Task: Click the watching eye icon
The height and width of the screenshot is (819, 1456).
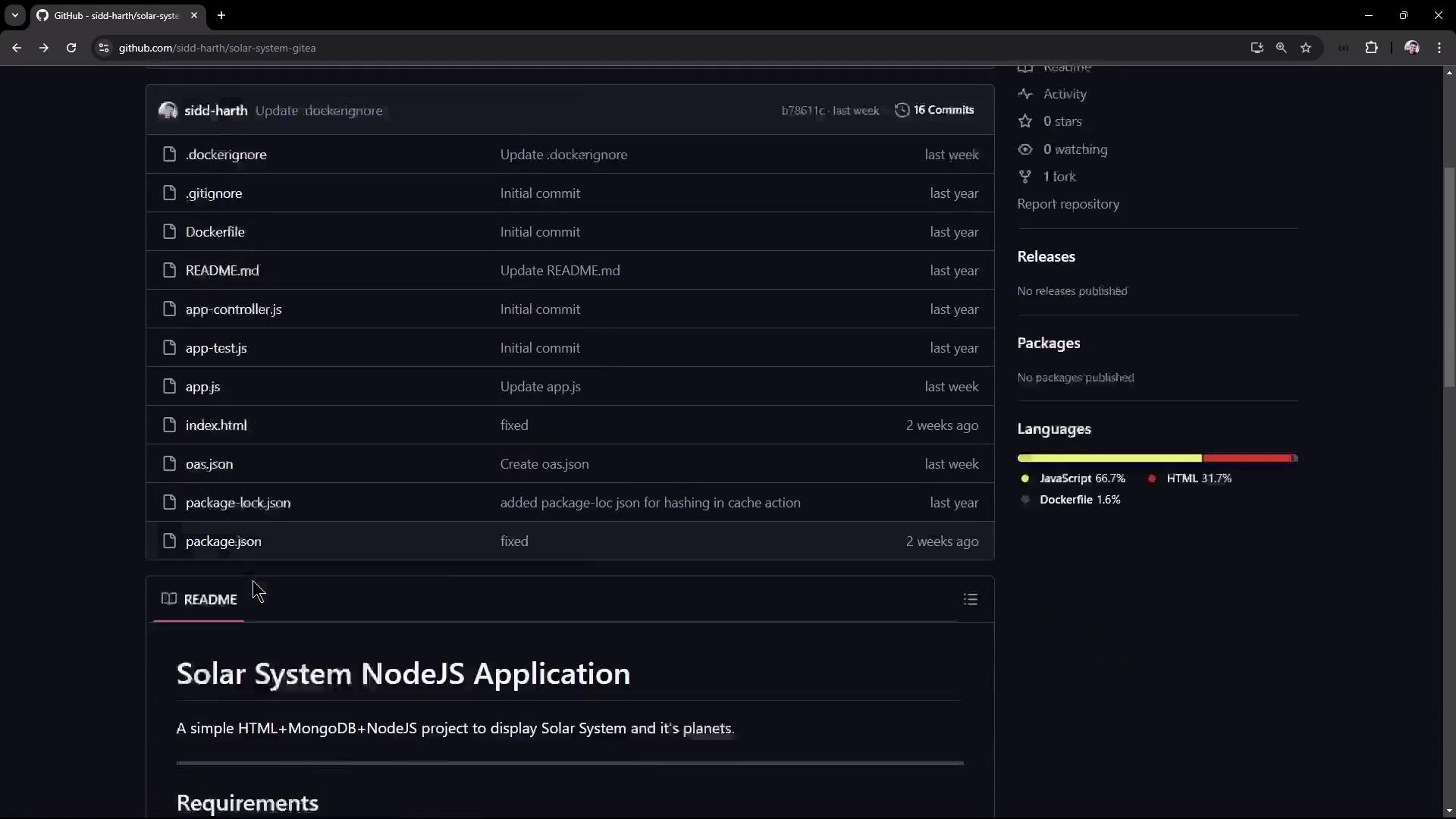Action: (1025, 149)
